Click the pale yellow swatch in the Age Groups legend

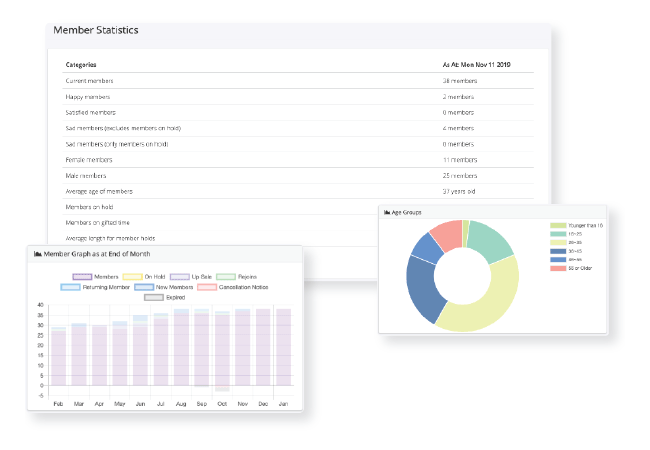coord(558,242)
